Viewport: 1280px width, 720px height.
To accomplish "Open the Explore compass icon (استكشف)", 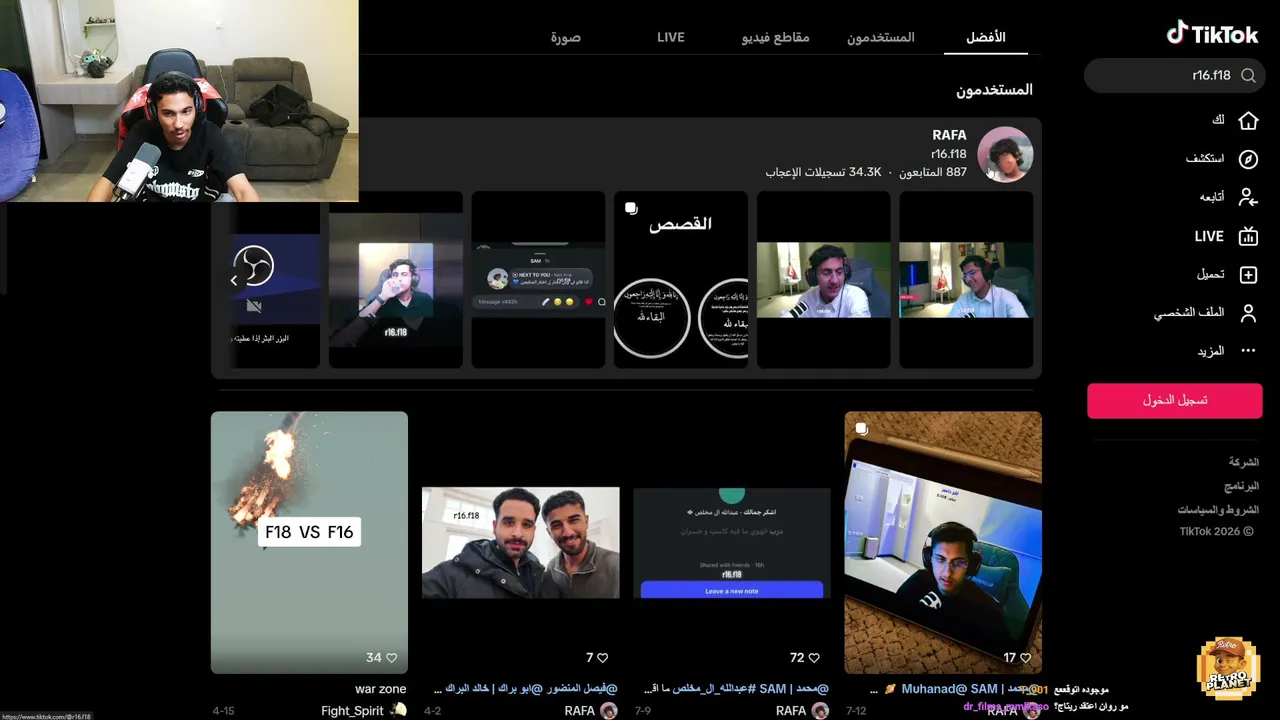I will [1248, 159].
